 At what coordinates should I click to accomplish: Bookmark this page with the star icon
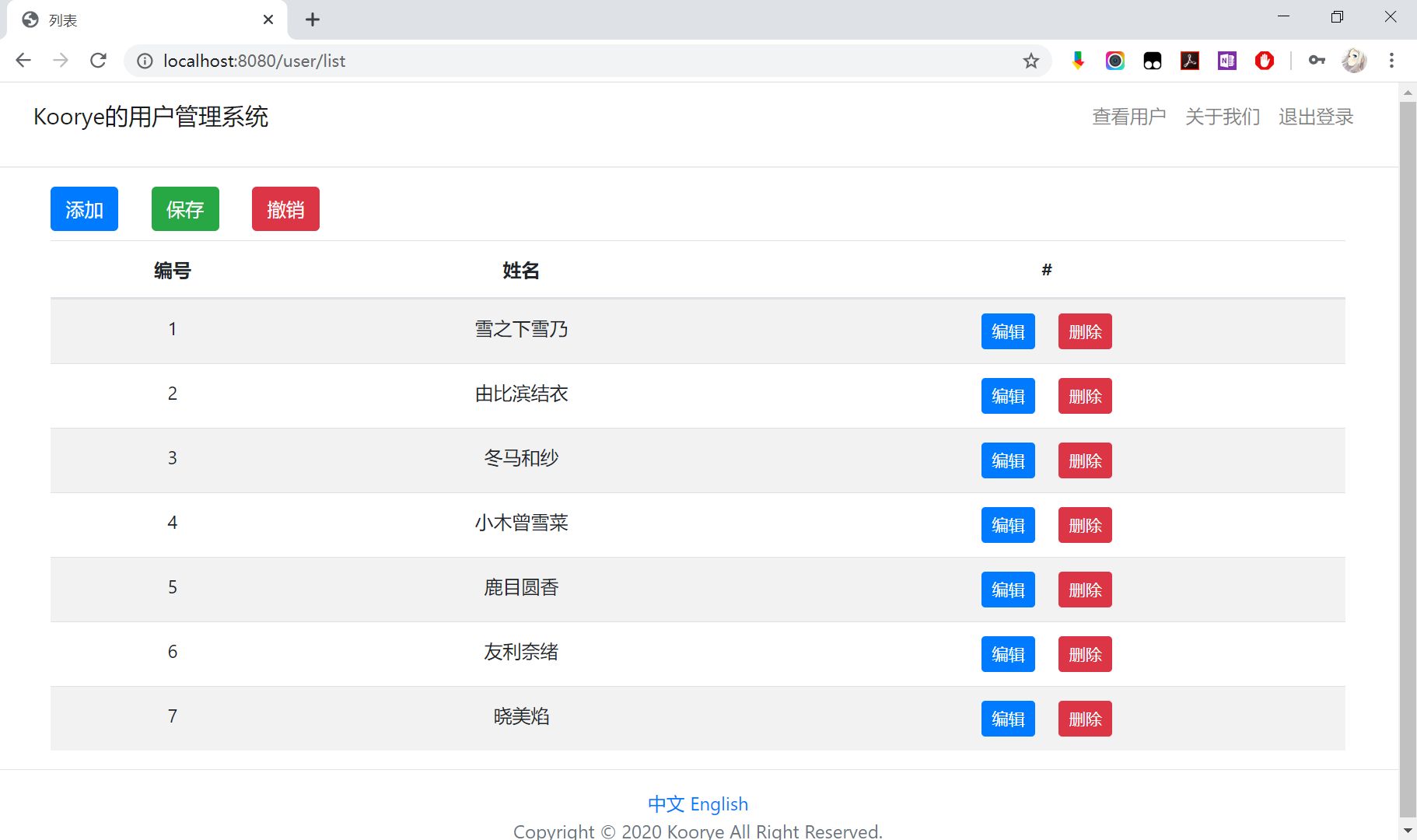point(1031,61)
